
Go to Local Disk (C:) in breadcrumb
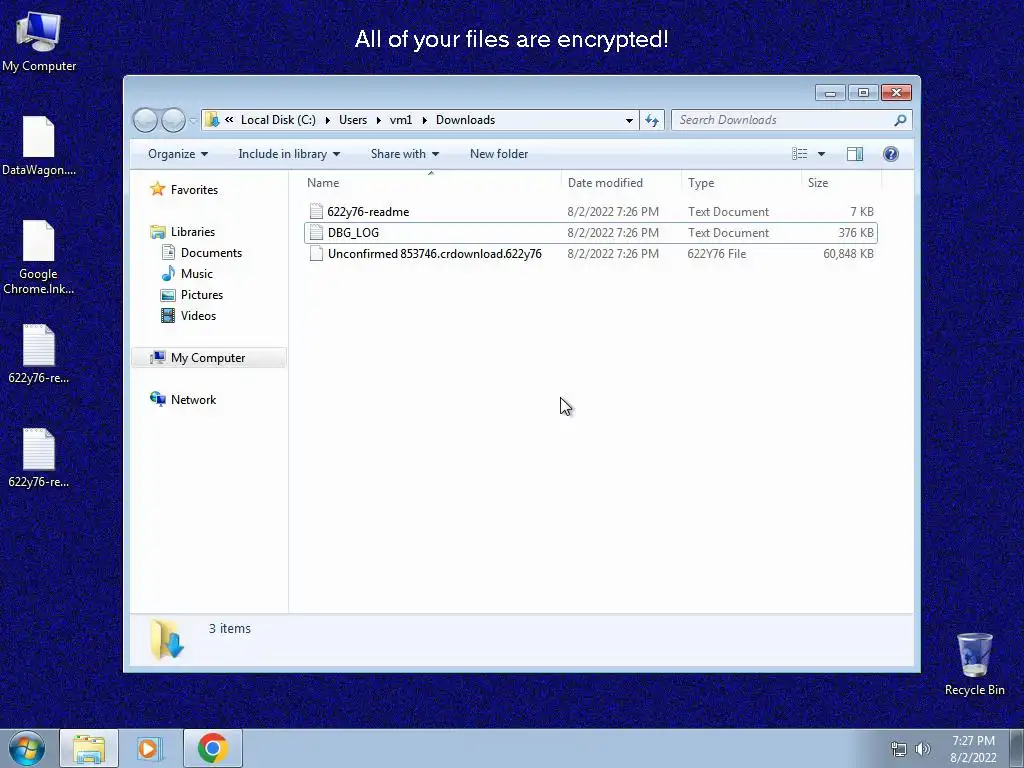[278, 120]
